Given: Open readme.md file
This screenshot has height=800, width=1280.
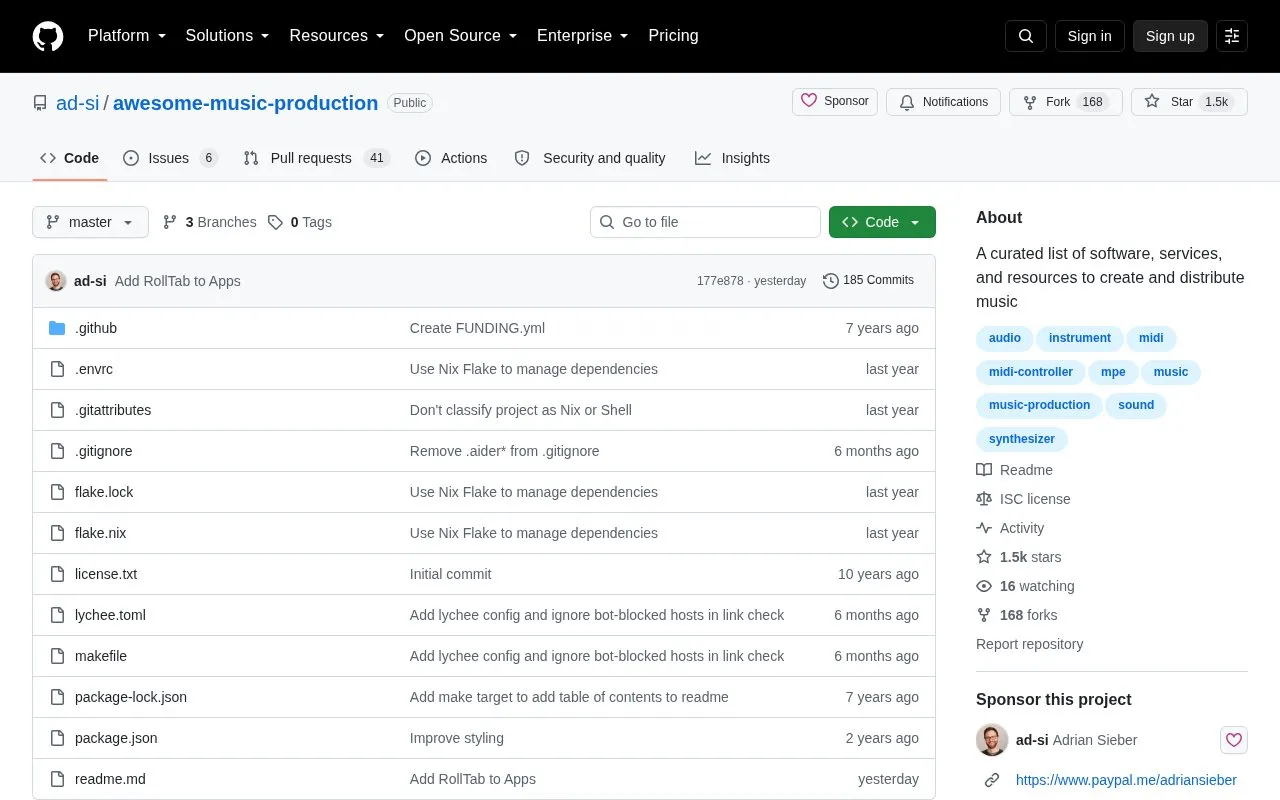Looking at the screenshot, I should (110, 779).
